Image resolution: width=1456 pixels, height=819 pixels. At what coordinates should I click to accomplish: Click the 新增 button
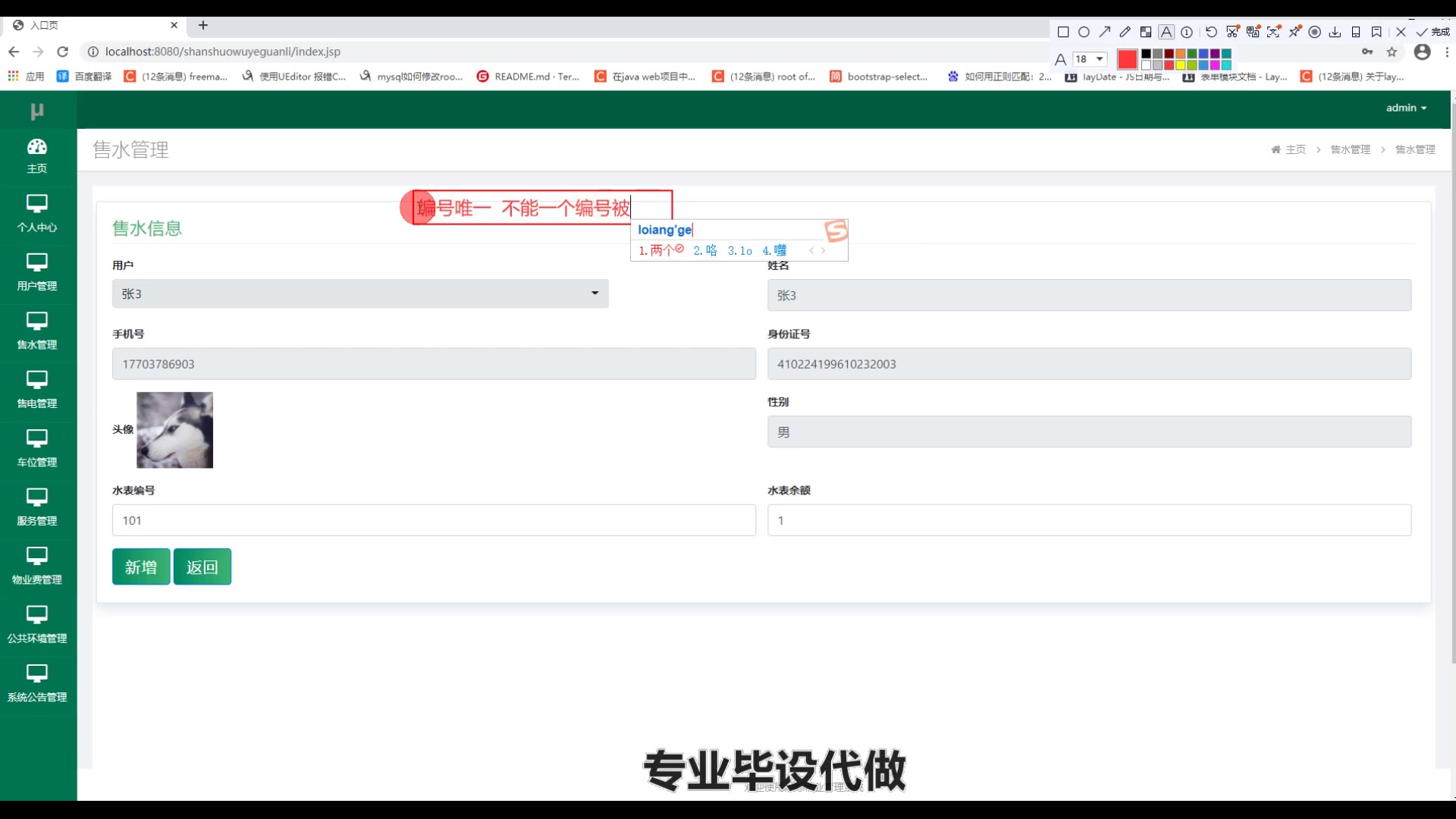(141, 566)
